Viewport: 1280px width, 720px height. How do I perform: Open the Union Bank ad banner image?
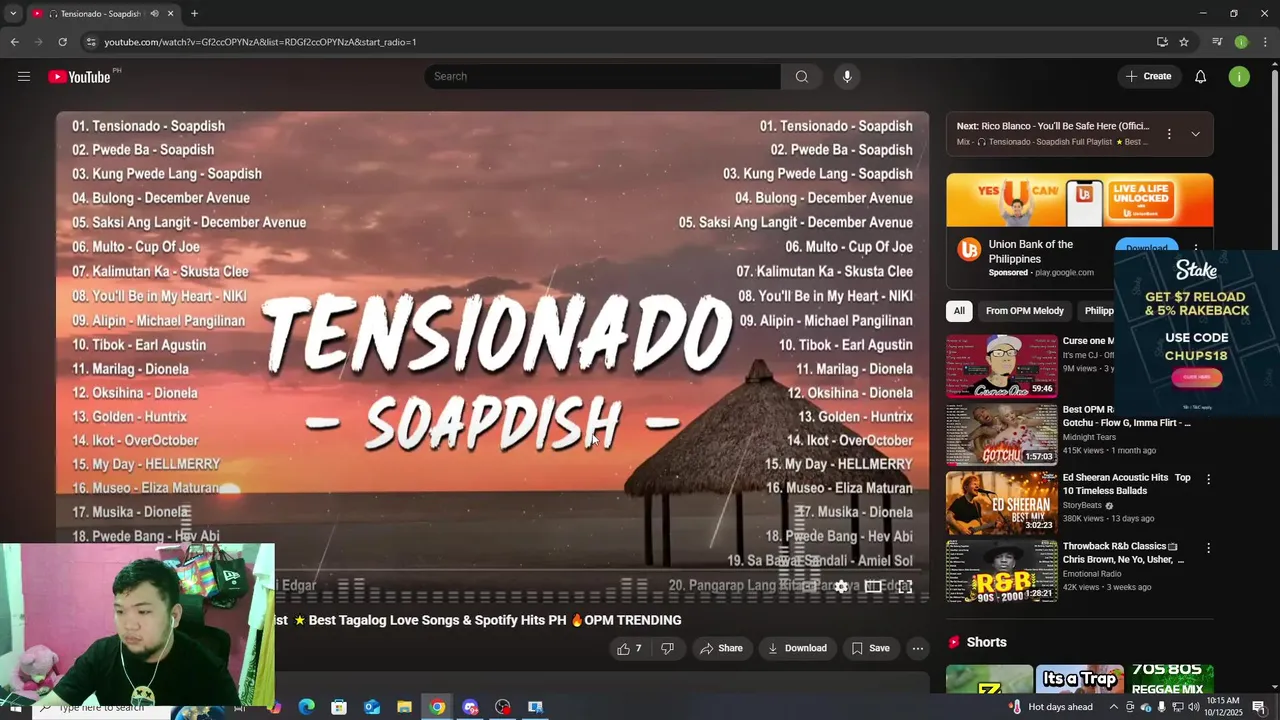click(x=1080, y=201)
